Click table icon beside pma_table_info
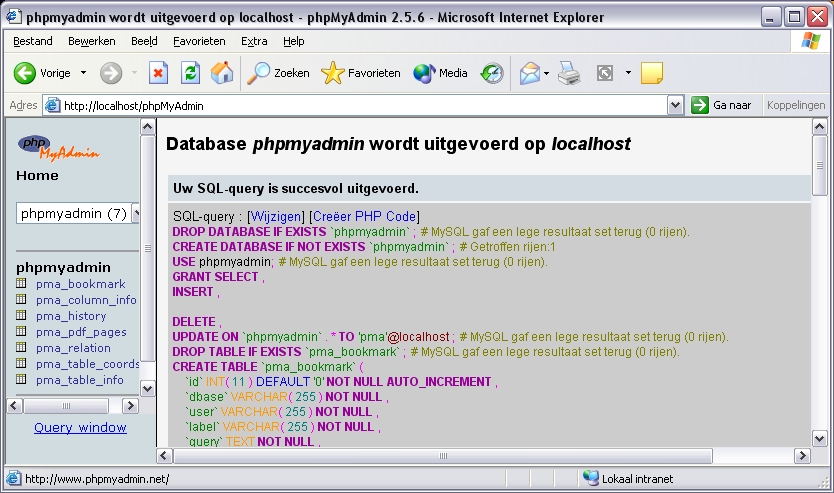The height and width of the screenshot is (493, 834). coord(21,379)
